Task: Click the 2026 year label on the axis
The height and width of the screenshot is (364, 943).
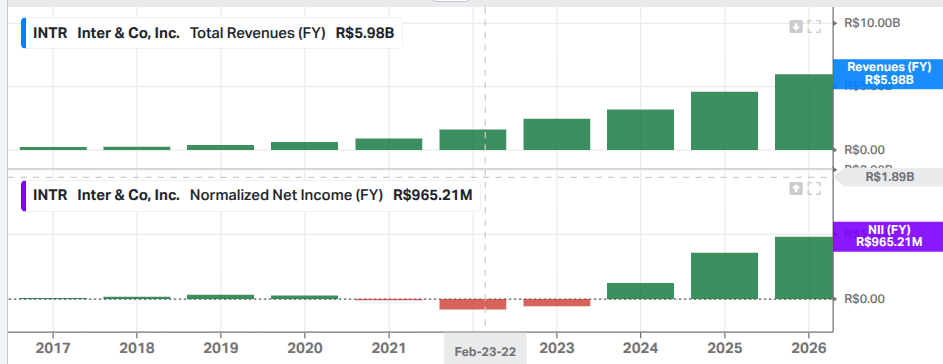Action: [808, 348]
